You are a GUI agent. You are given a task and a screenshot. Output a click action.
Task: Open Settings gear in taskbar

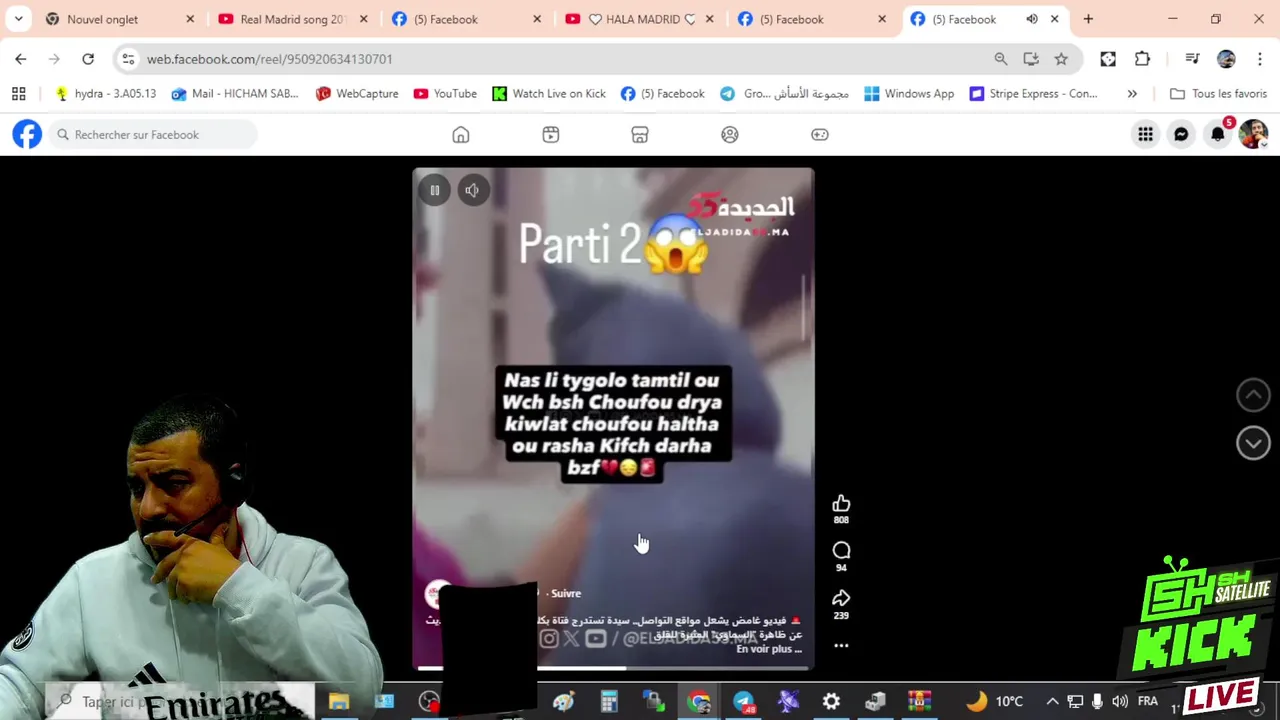pyautogui.click(x=831, y=701)
